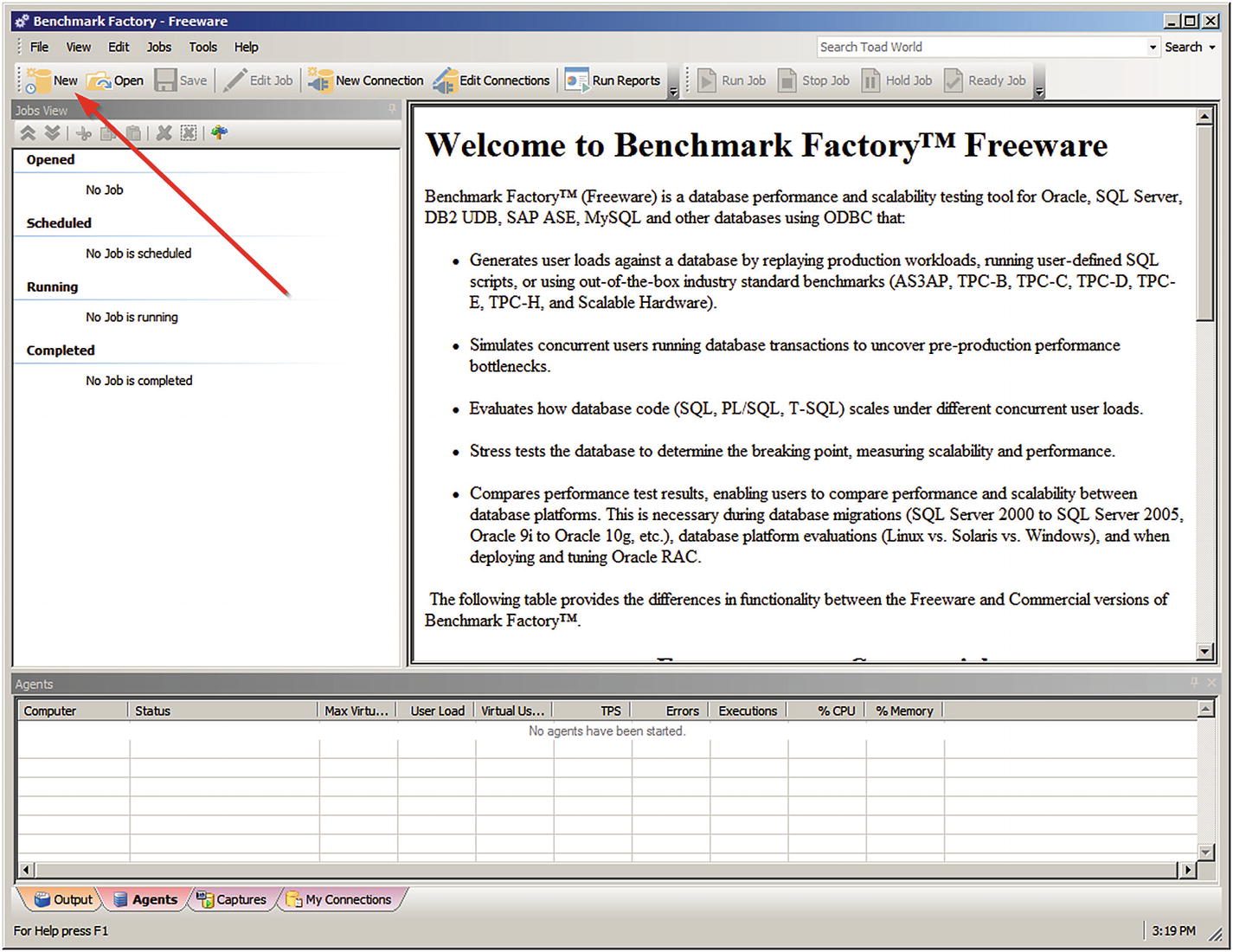Click the 3:19 PM clock in status bar

pos(1174,930)
